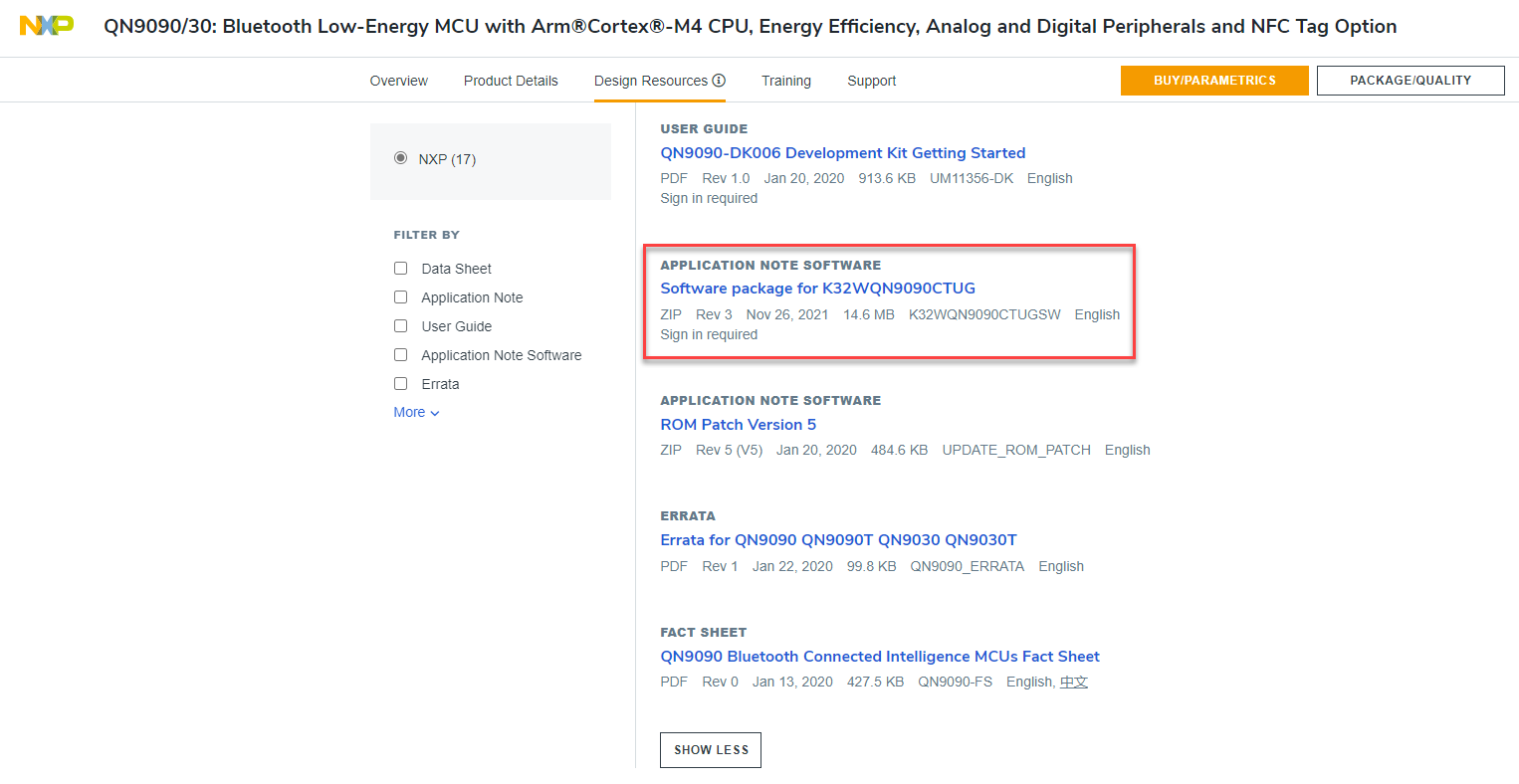Click the NXP logo
The width and height of the screenshot is (1519, 784).
click(x=46, y=26)
